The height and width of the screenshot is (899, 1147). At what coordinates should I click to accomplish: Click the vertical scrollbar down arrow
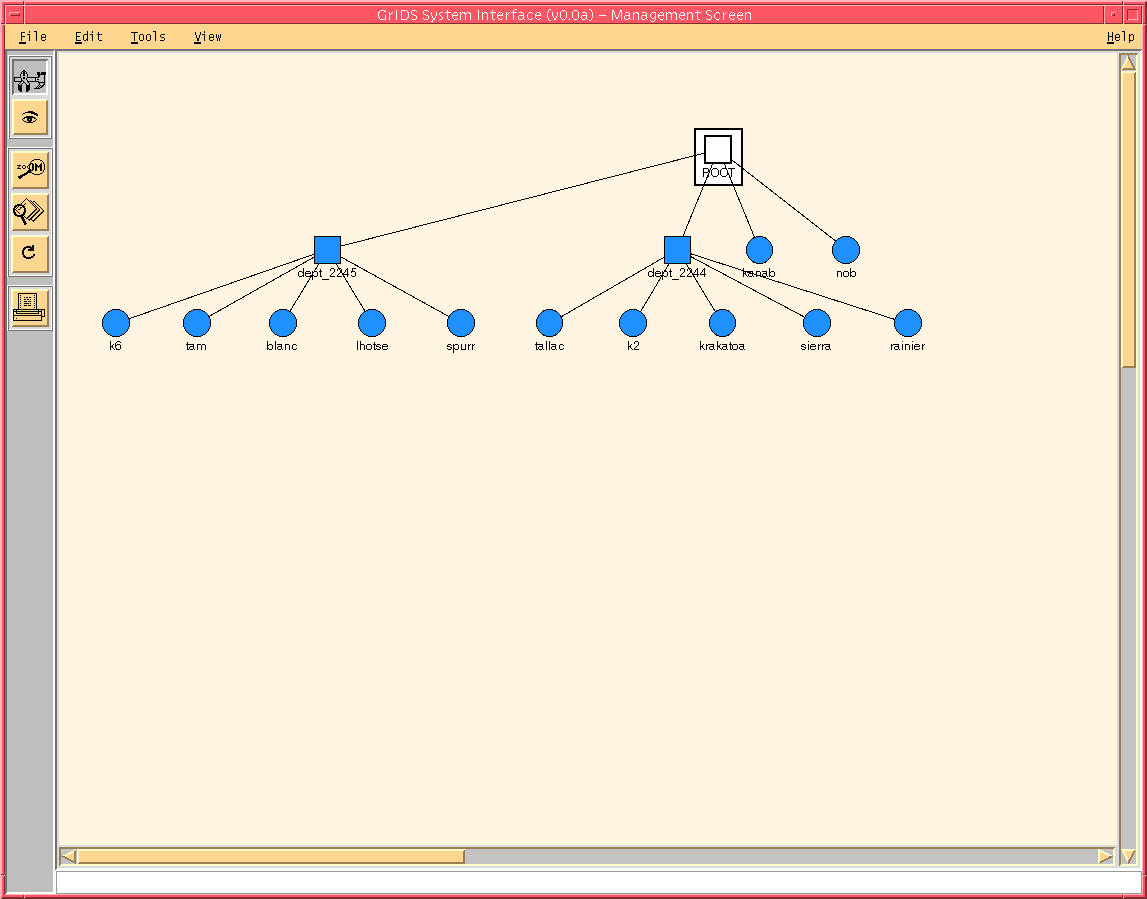(1128, 856)
